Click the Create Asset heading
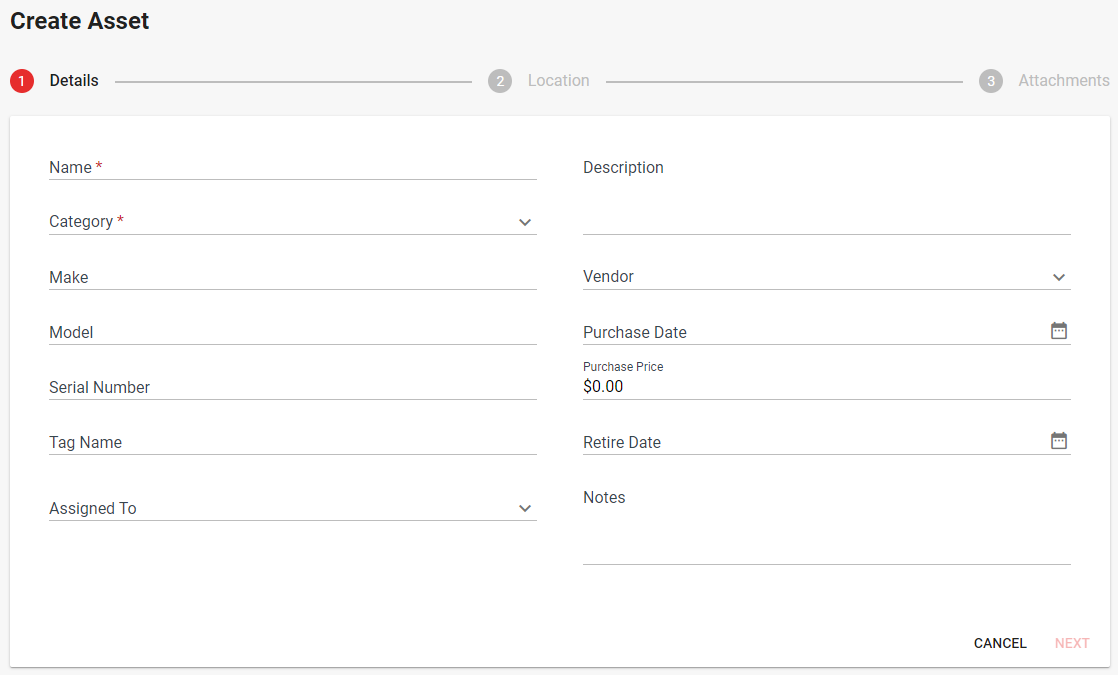Image resolution: width=1118 pixels, height=675 pixels. 80,21
